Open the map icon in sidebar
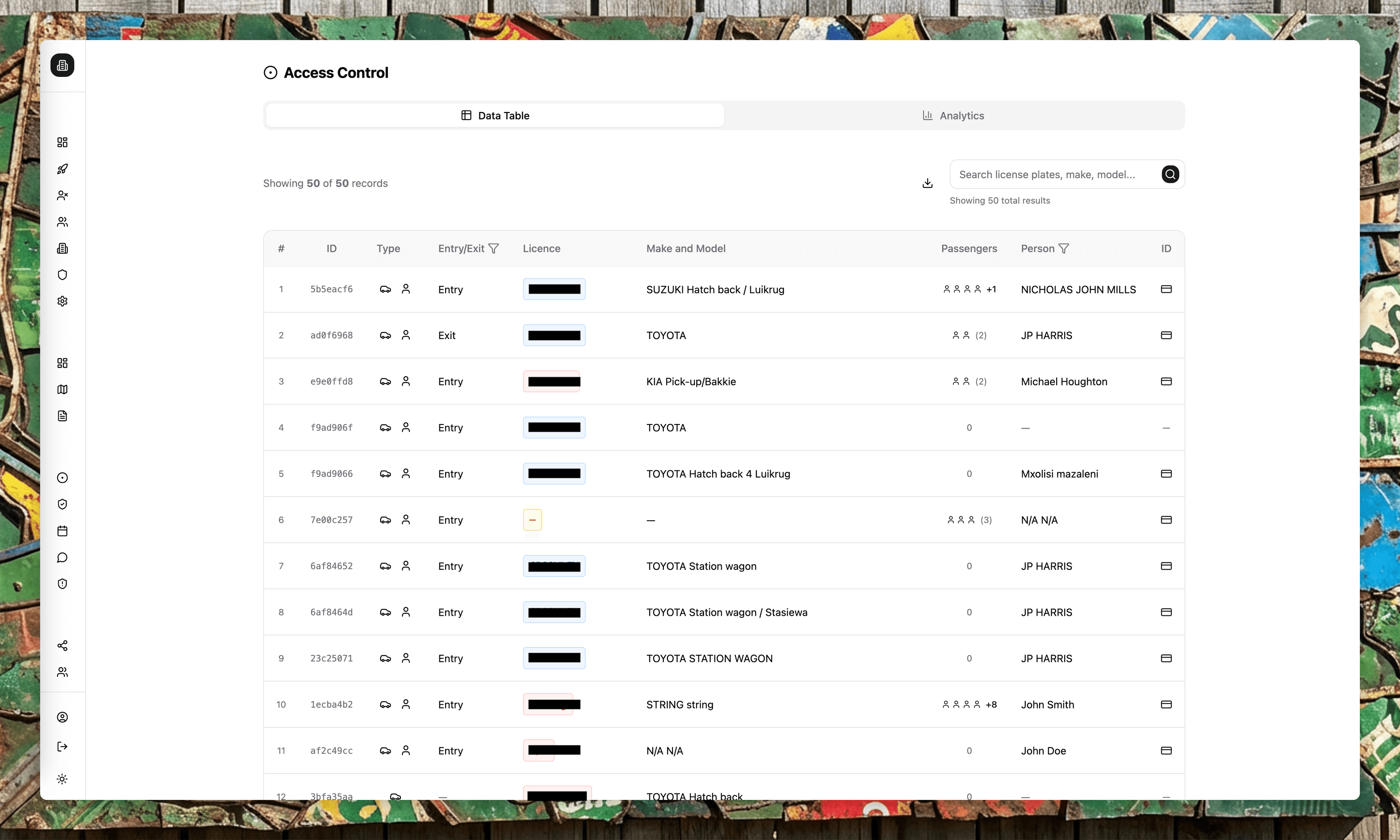The height and width of the screenshot is (840, 1400). (62, 389)
